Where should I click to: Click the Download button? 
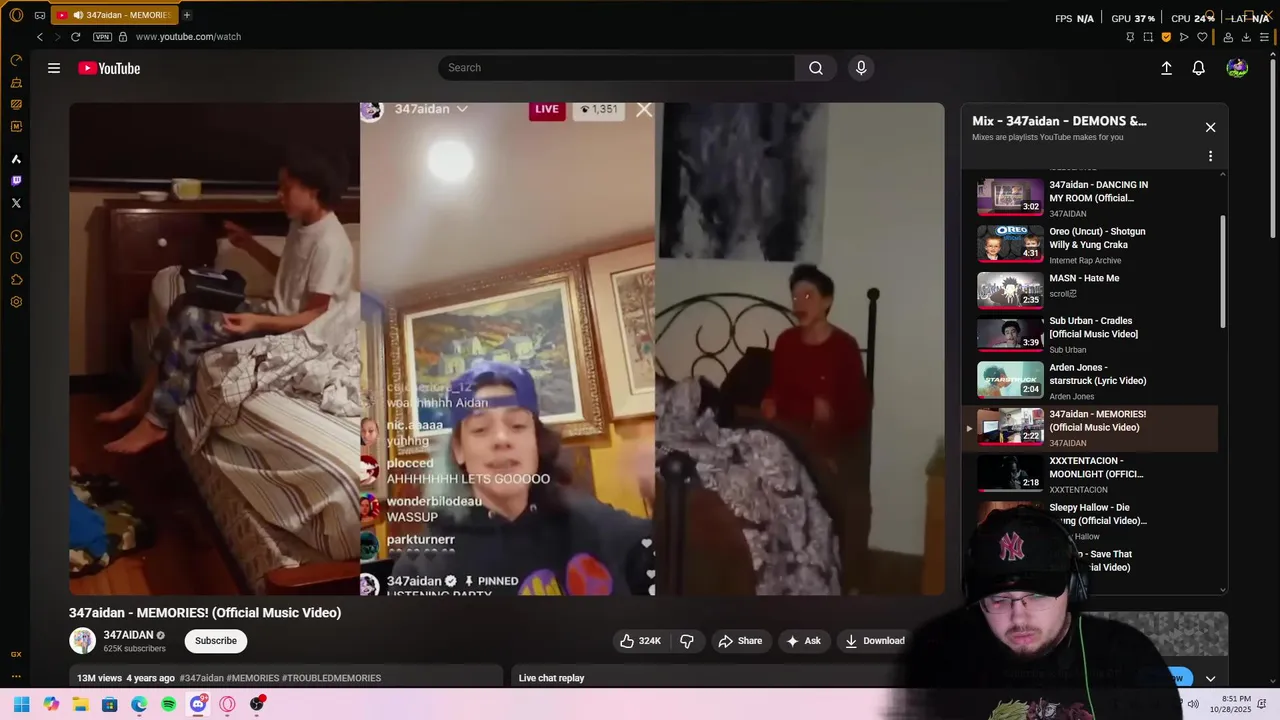[x=875, y=641]
